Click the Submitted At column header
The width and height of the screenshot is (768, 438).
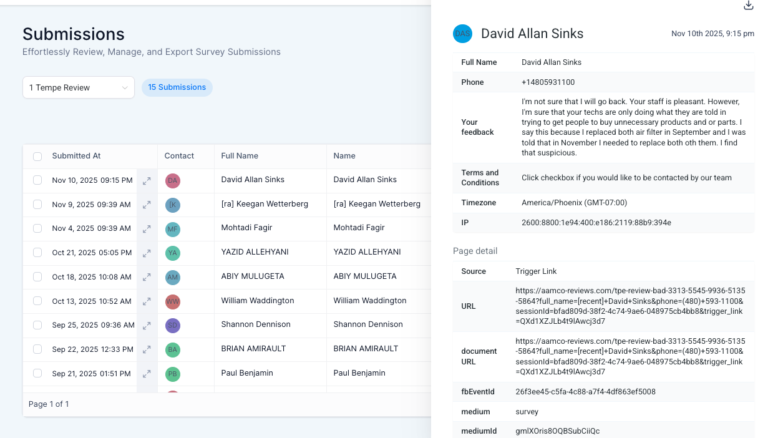click(x=76, y=156)
